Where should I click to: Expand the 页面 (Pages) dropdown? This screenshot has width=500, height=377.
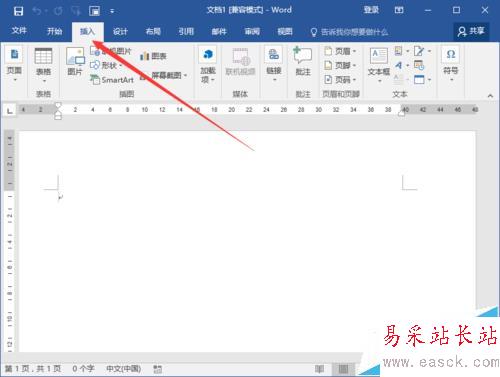(x=14, y=65)
